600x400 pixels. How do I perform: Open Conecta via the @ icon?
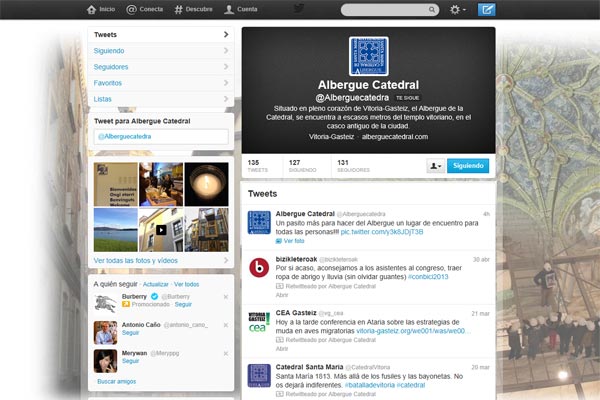click(132, 9)
